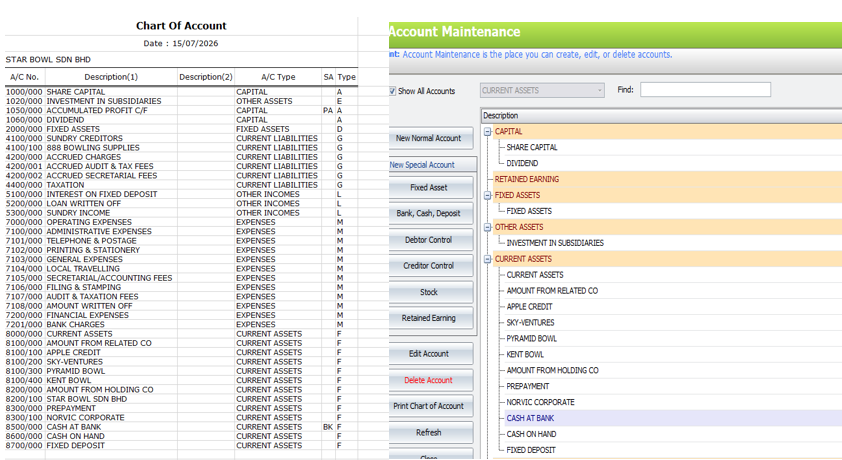Click account number 1000/000 in report
The height and width of the screenshot is (460, 842).
tap(24, 92)
